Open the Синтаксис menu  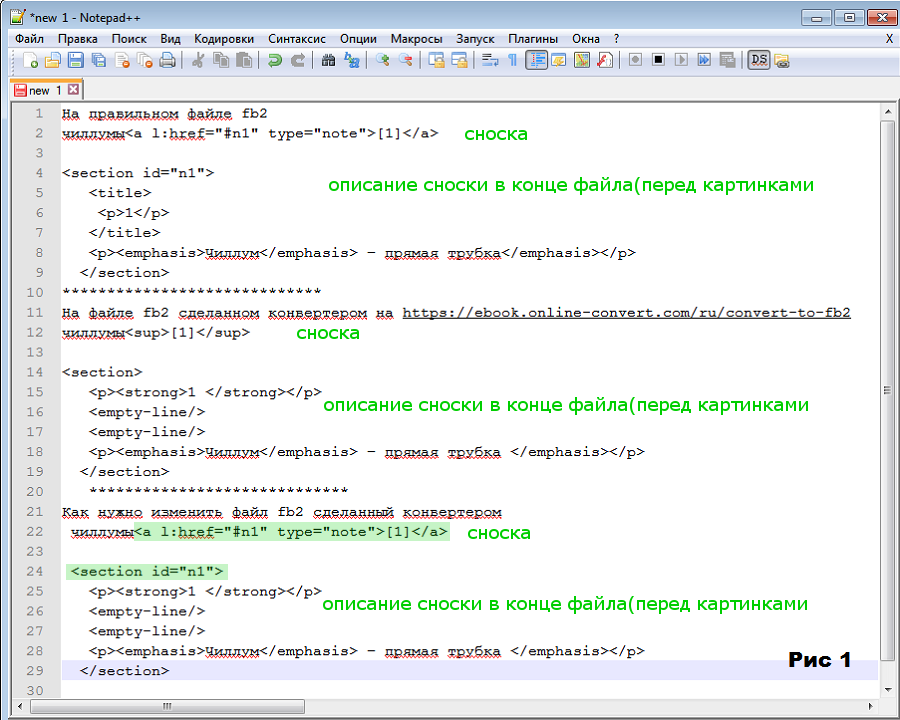[x=297, y=38]
